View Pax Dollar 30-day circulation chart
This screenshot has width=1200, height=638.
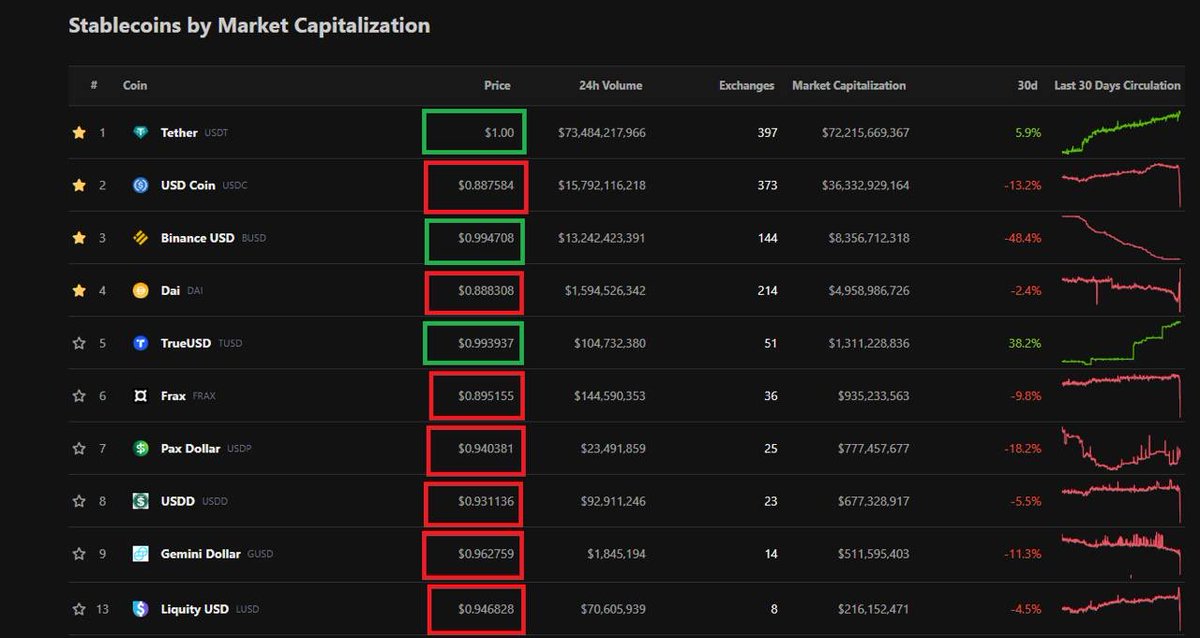pyautogui.click(x=1121, y=449)
